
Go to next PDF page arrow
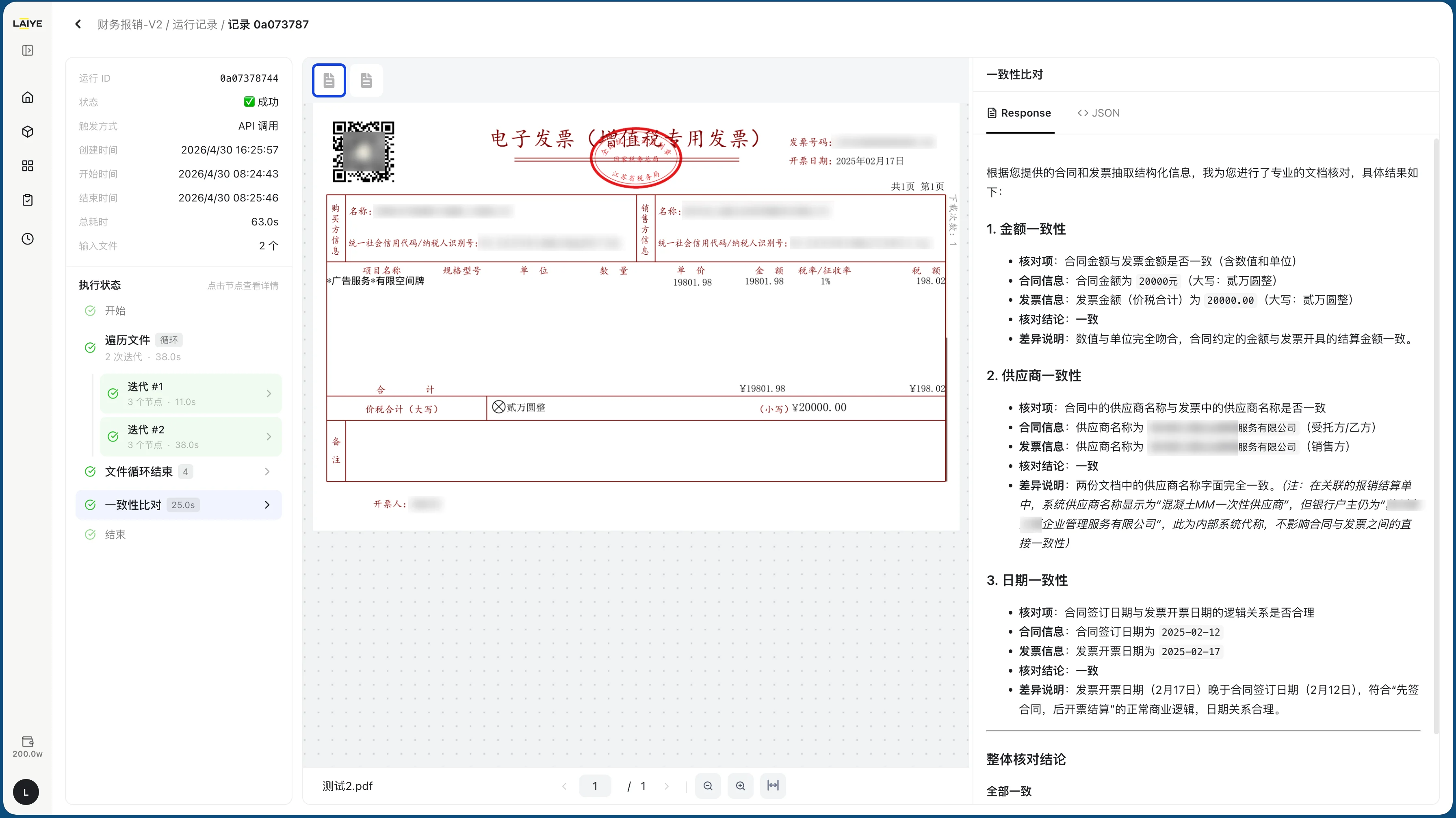[x=666, y=786]
